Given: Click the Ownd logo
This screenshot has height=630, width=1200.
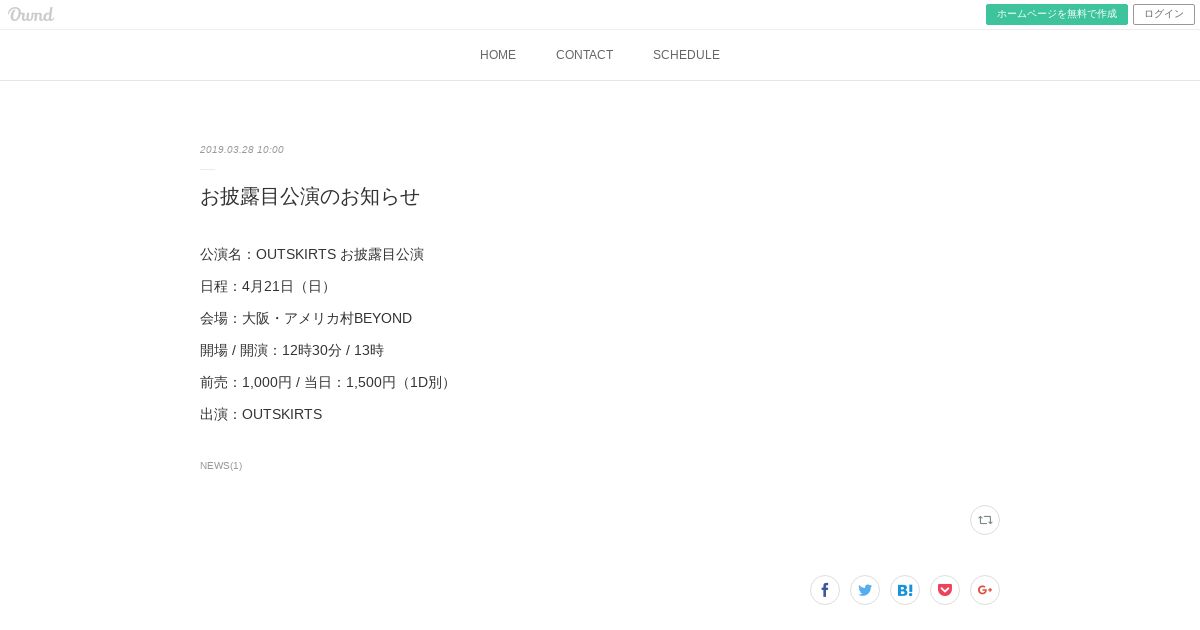Looking at the screenshot, I should (30, 14).
